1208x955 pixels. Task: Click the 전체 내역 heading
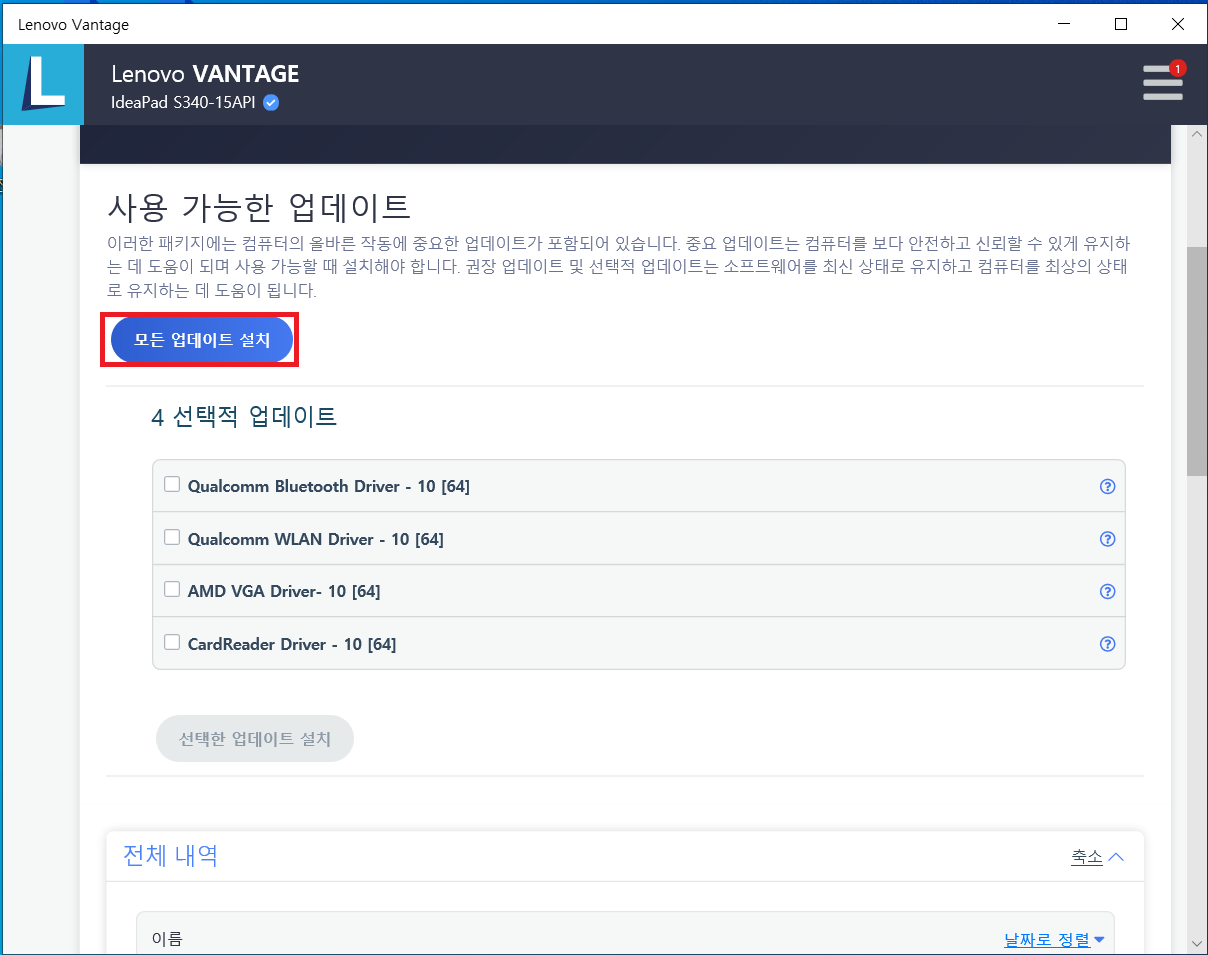coord(170,855)
